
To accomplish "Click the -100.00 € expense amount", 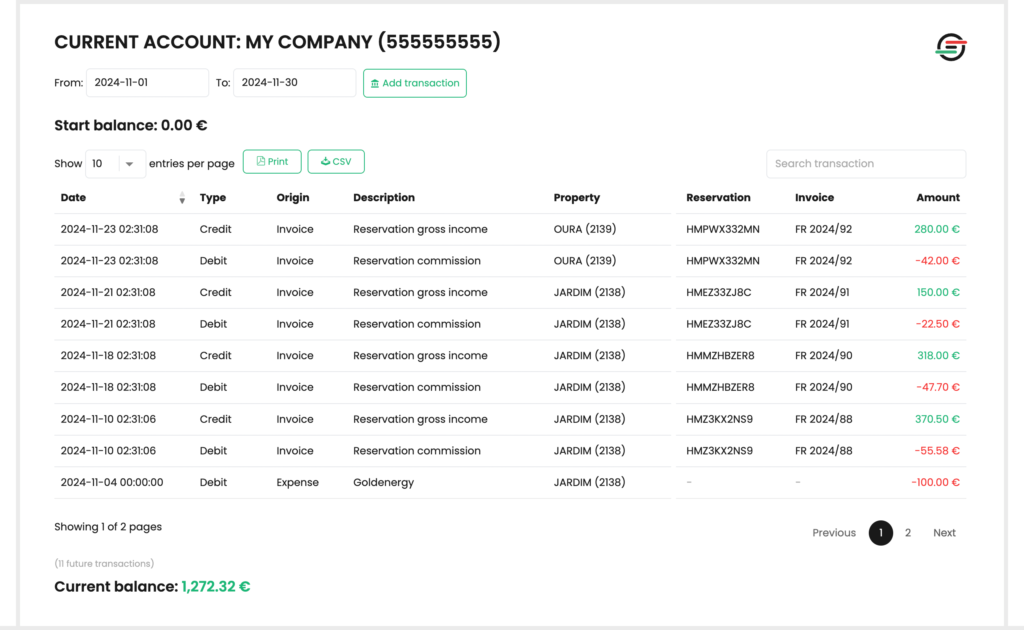I will click(935, 482).
